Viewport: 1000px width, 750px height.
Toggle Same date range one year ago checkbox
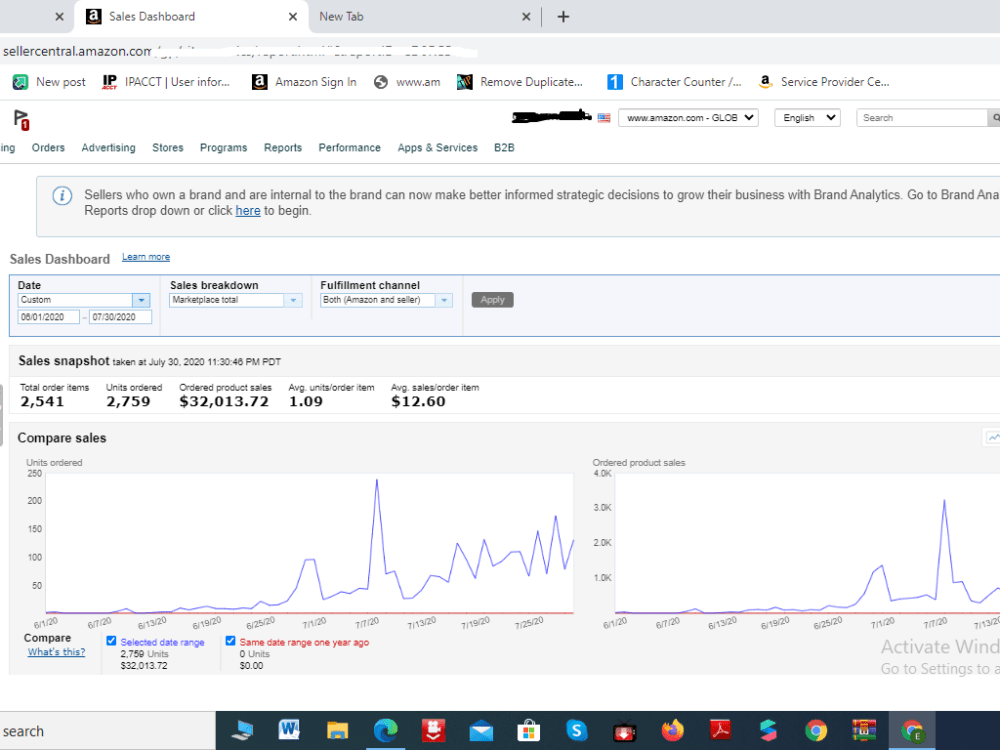click(x=230, y=641)
